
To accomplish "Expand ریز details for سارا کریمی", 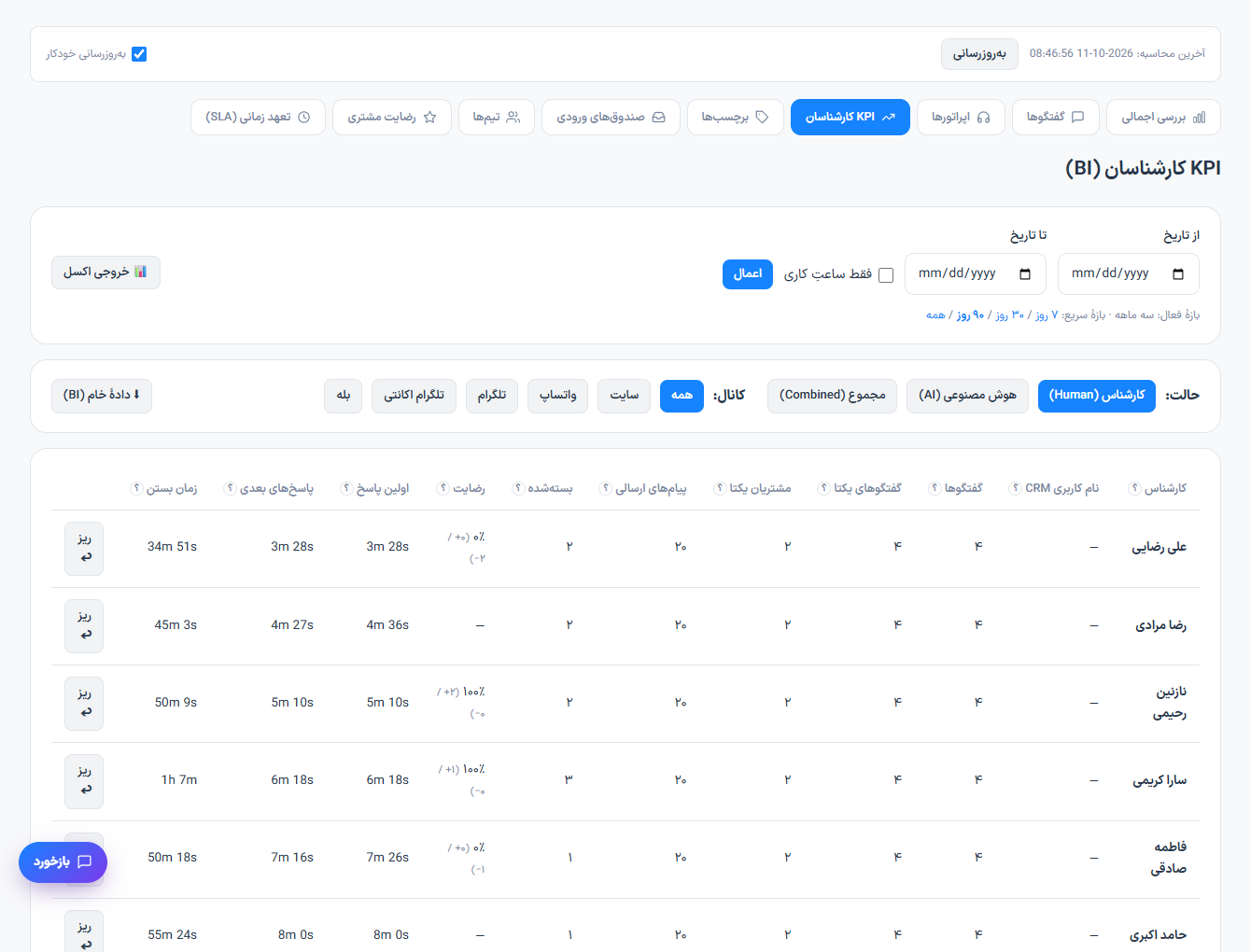I will tap(84, 781).
